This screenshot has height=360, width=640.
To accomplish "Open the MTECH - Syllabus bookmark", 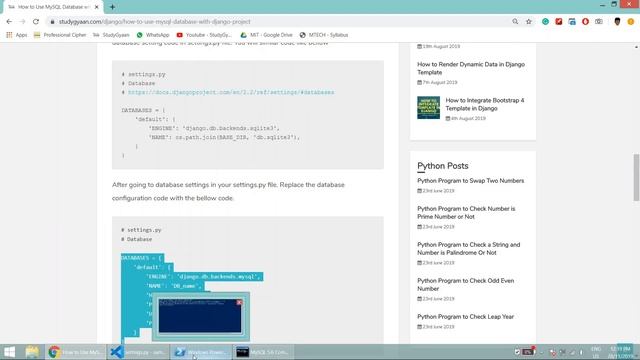I will point(324,35).
